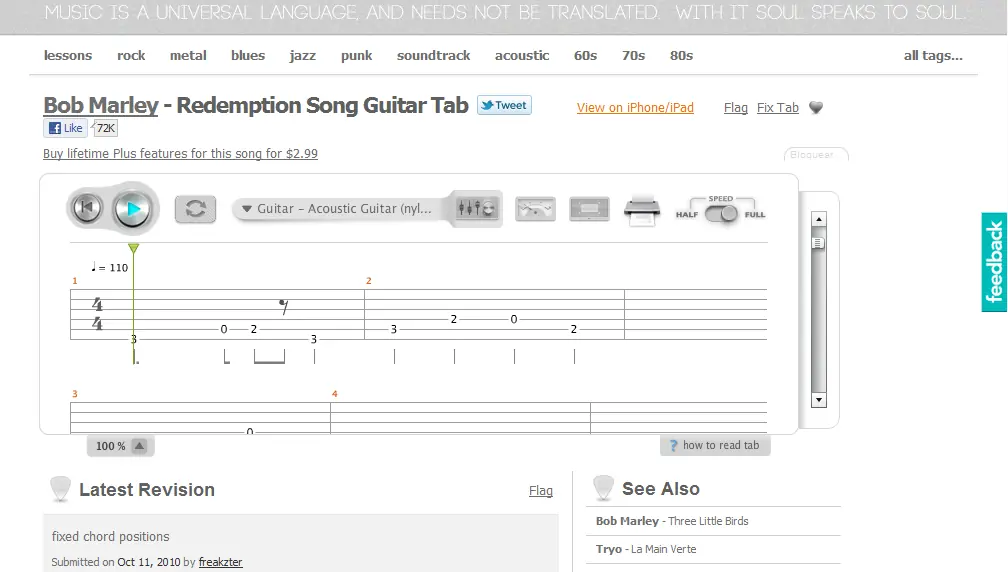Toggle the HALF/FULL speed switch
Screen dimensions: 1008x572
pyautogui.click(x=721, y=214)
